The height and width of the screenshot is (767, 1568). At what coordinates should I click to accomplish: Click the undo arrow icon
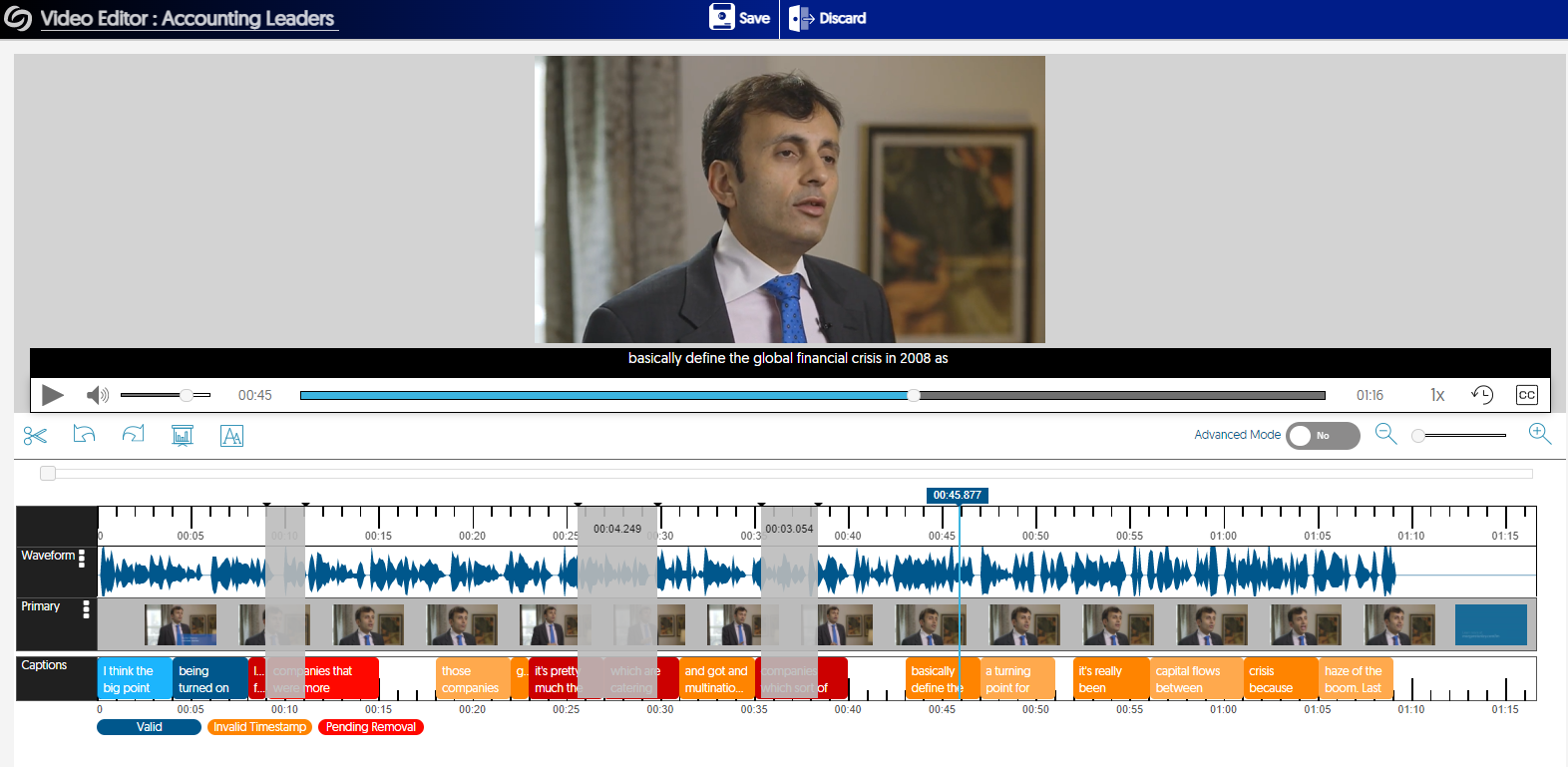pyautogui.click(x=84, y=435)
